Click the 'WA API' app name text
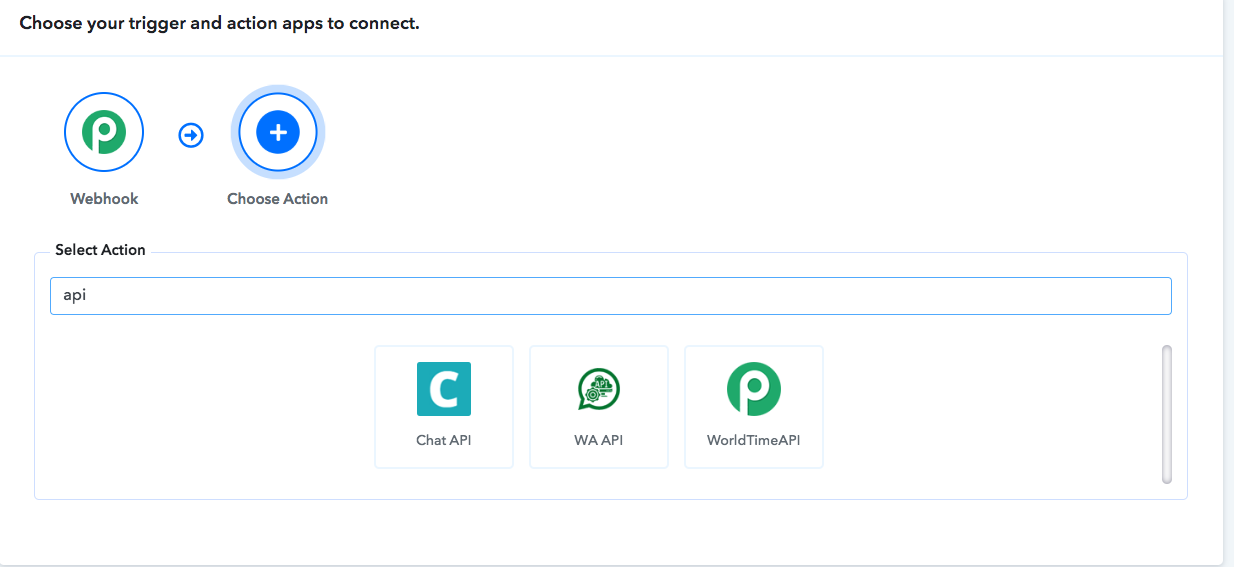This screenshot has width=1234, height=567. coord(598,440)
